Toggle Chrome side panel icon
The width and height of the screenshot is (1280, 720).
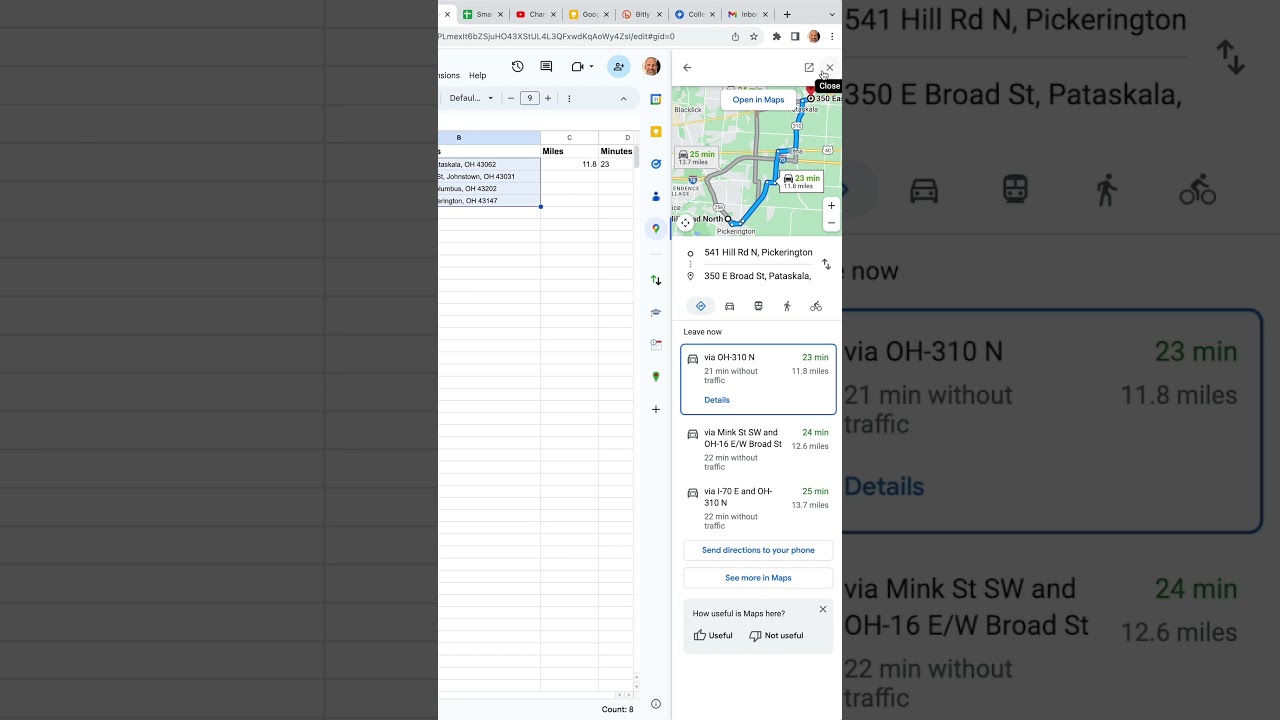point(795,37)
